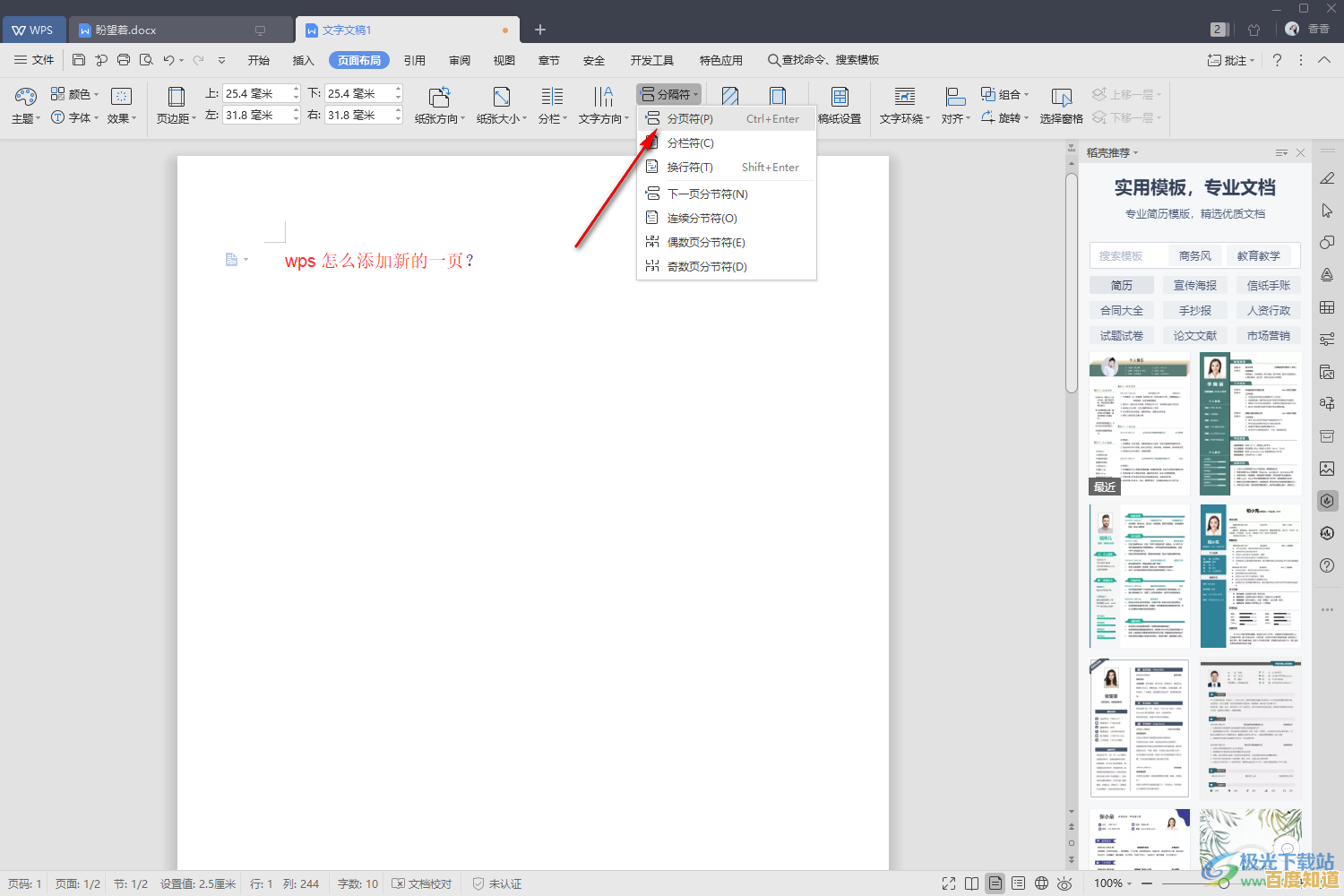Click the text wrapping (文字环绕) icon
The image size is (1344, 896).
[904, 97]
